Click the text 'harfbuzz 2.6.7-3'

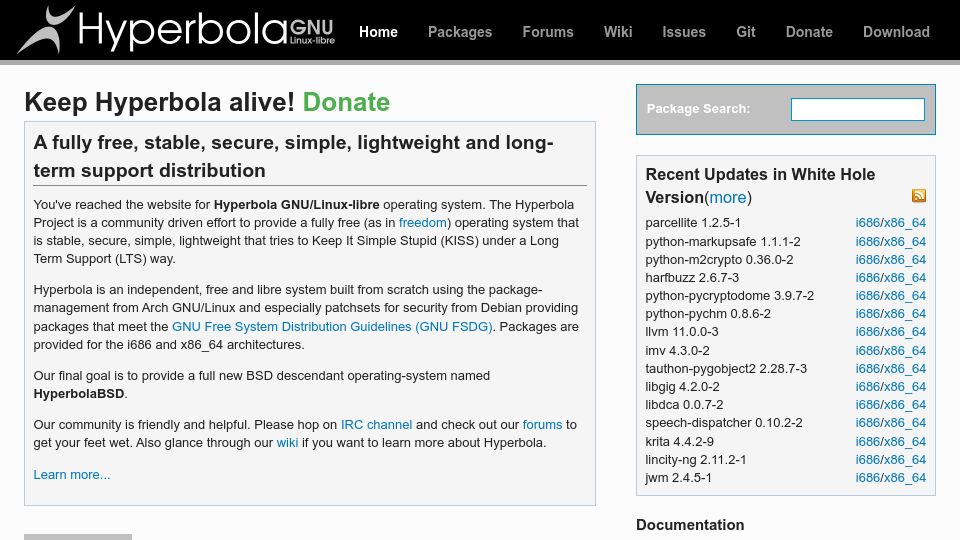(692, 277)
